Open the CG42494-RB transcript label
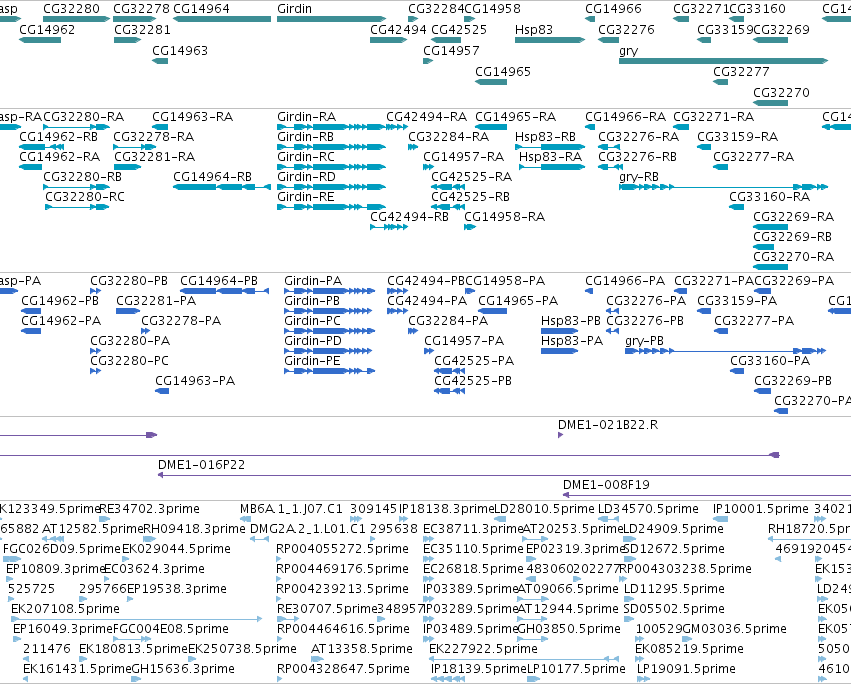This screenshot has width=851, height=684. [409, 217]
